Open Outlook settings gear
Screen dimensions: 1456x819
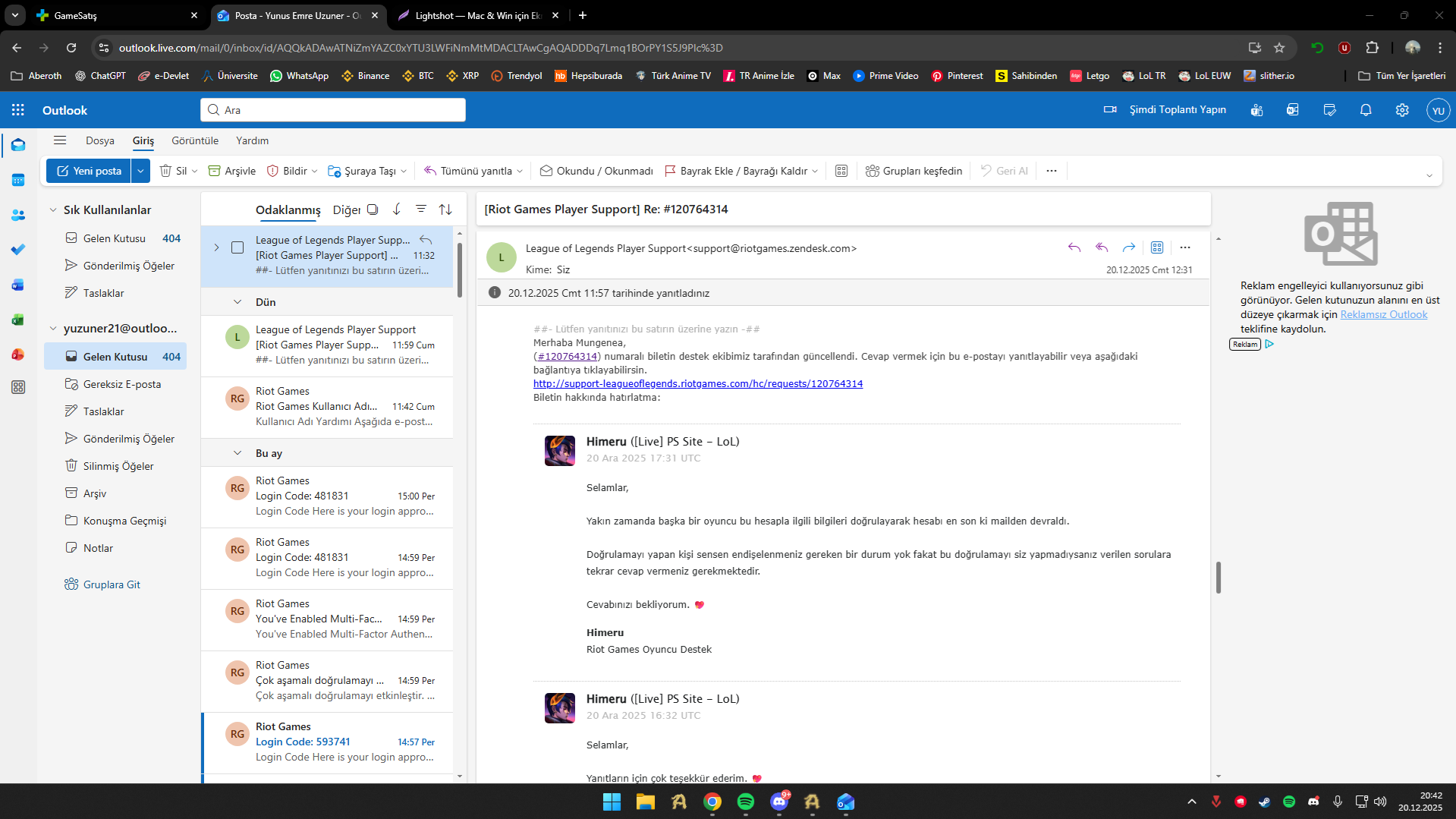(x=1402, y=110)
